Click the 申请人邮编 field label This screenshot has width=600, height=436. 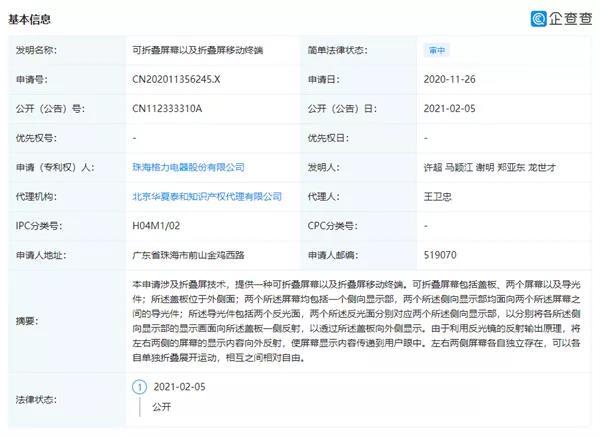point(333,255)
